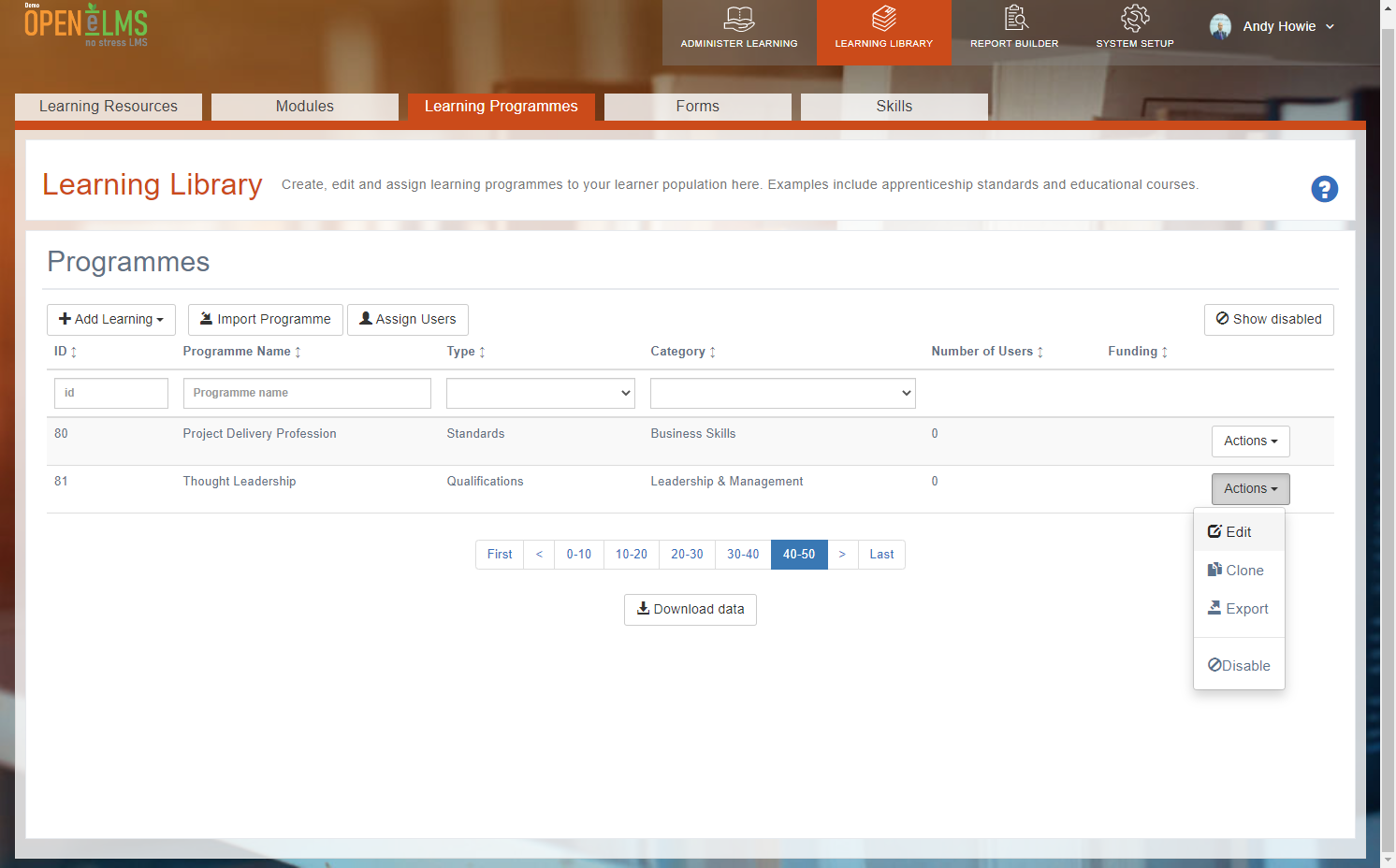
Task: Switch to Learning Resources tab
Action: point(109,107)
